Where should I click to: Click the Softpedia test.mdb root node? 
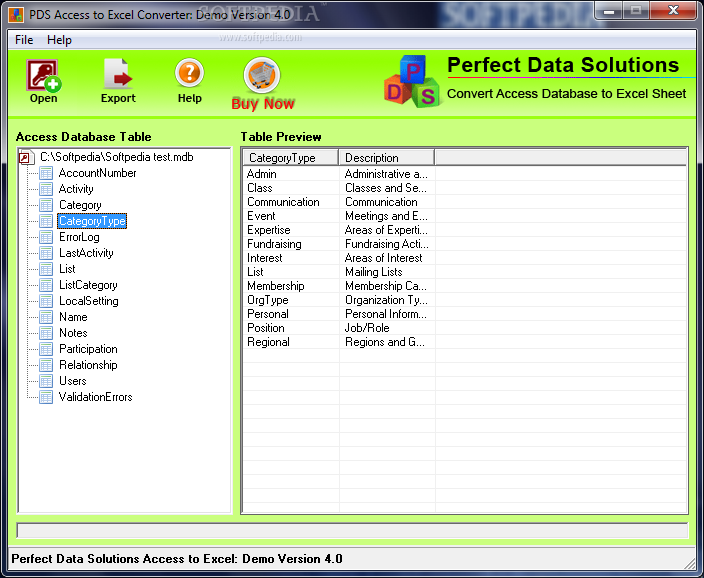[x=117, y=157]
